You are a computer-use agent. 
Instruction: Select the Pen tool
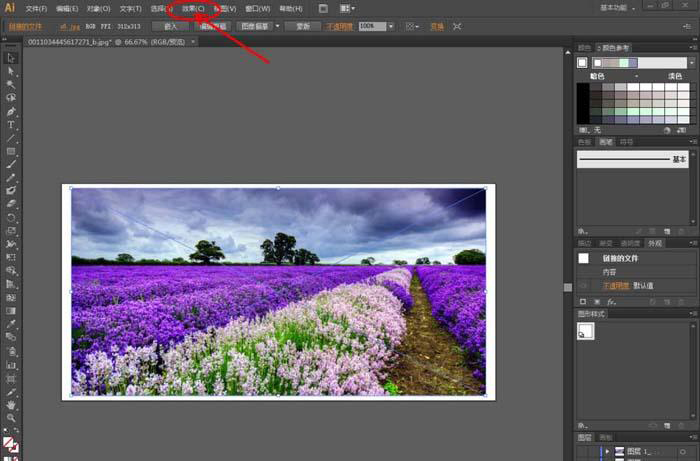point(11,112)
